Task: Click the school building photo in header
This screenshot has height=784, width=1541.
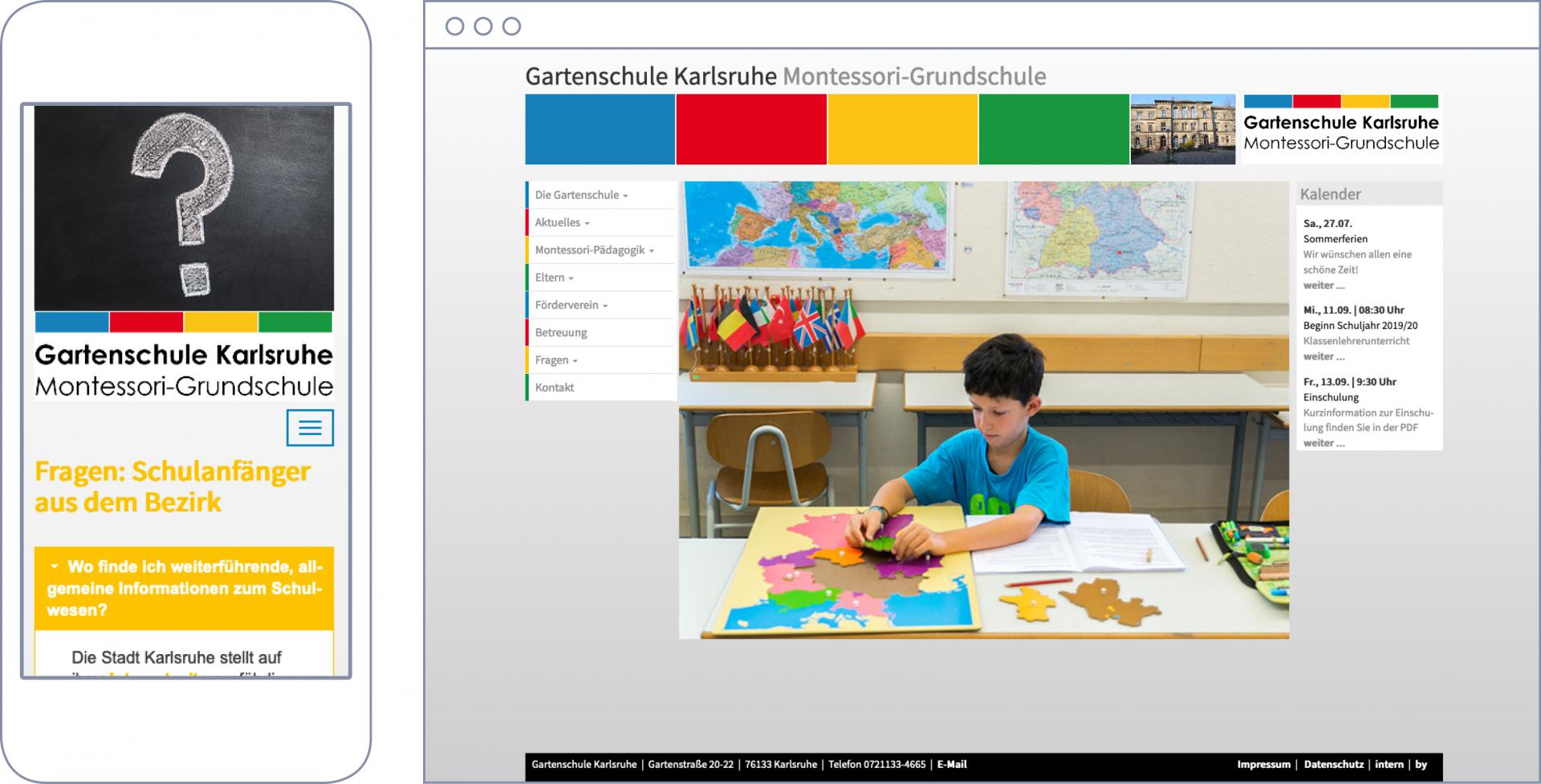Action: [1183, 129]
